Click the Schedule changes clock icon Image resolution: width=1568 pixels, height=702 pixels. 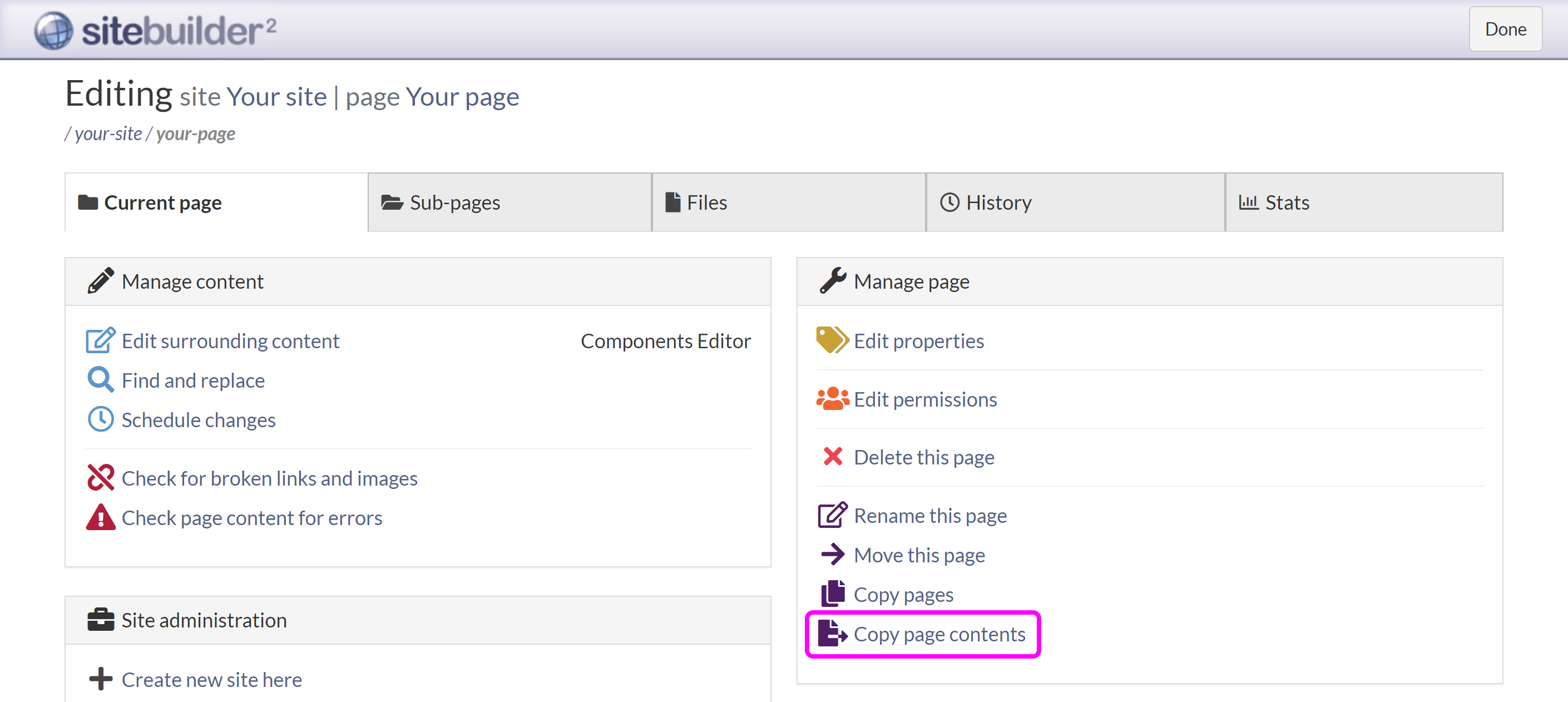[x=100, y=419]
